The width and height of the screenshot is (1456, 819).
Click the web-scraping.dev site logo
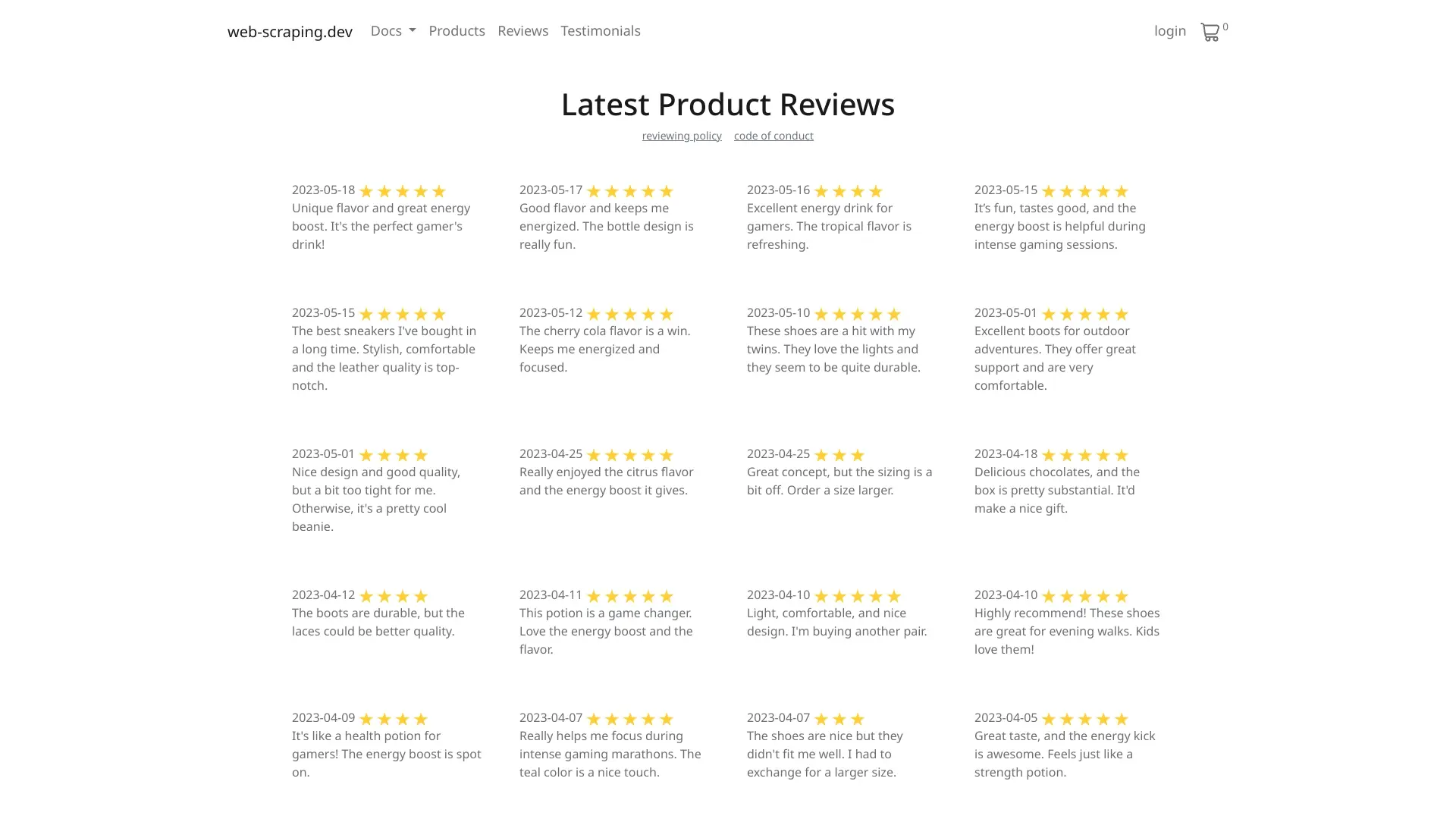point(289,31)
